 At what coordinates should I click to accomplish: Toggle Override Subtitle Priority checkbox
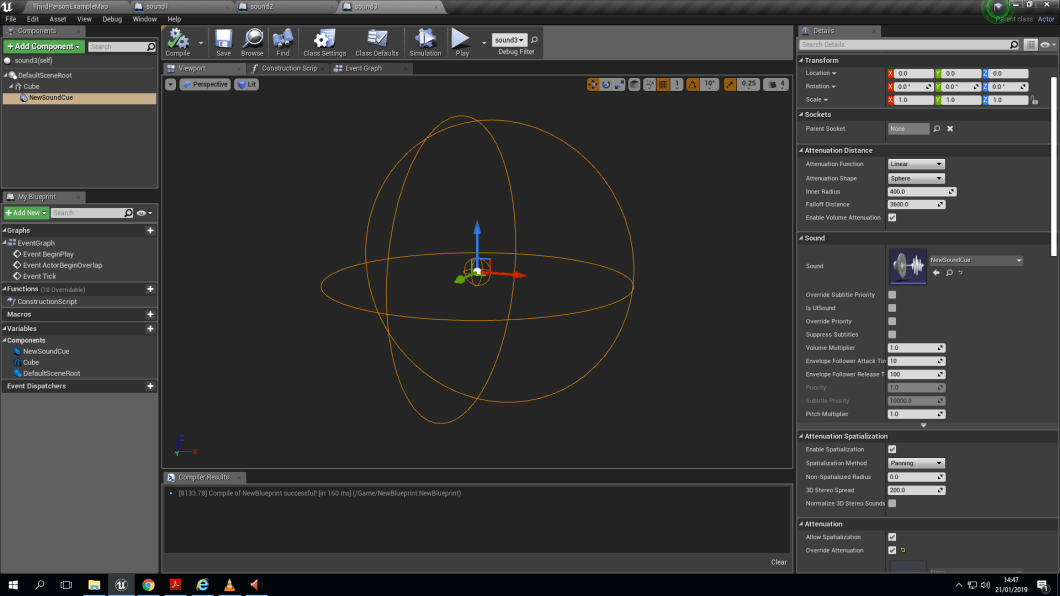point(892,295)
